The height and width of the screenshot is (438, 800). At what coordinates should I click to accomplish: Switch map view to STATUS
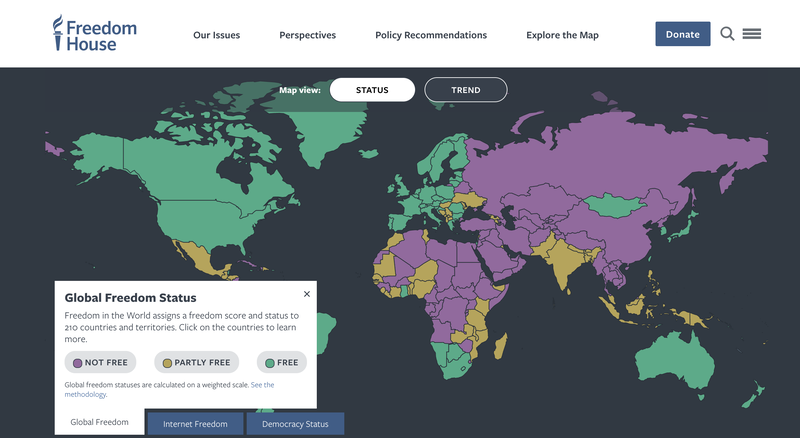(372, 90)
